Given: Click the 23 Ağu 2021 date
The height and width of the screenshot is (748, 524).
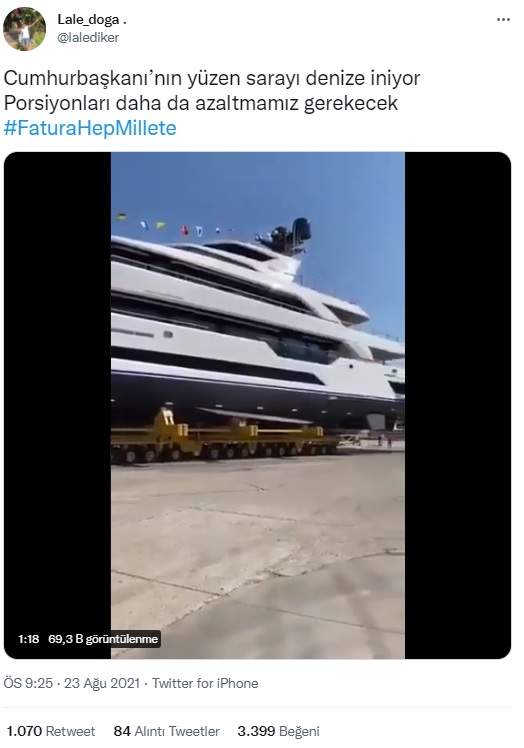Looking at the screenshot, I should point(102,683).
